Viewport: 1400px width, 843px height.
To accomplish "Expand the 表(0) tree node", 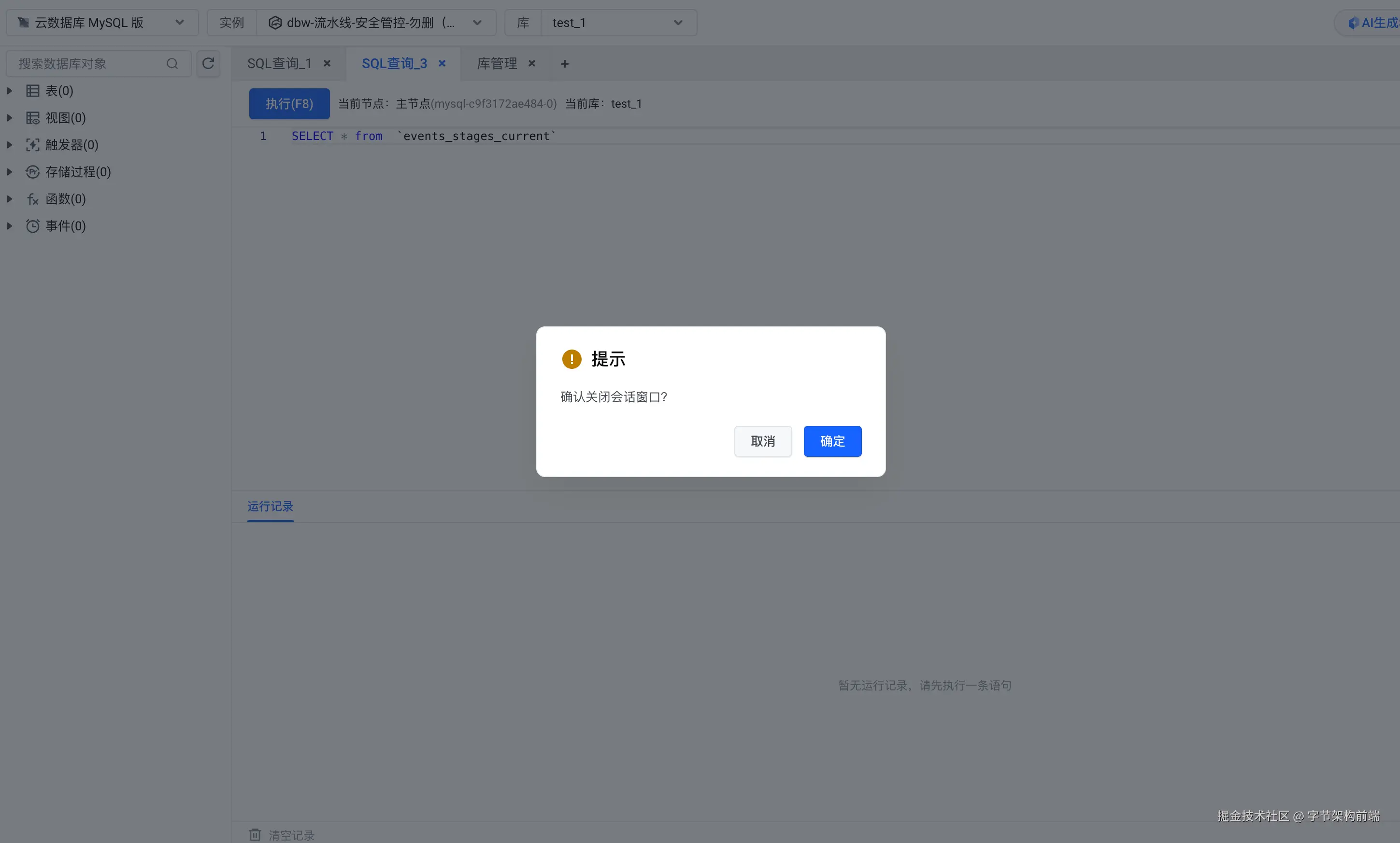I will [9, 91].
